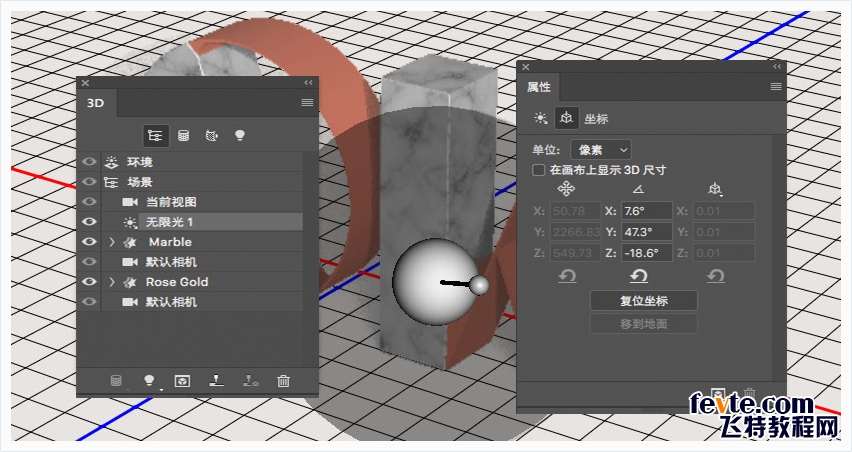Add new light from 3D panel bottom
Screen dimensions: 852x452
click(149, 381)
